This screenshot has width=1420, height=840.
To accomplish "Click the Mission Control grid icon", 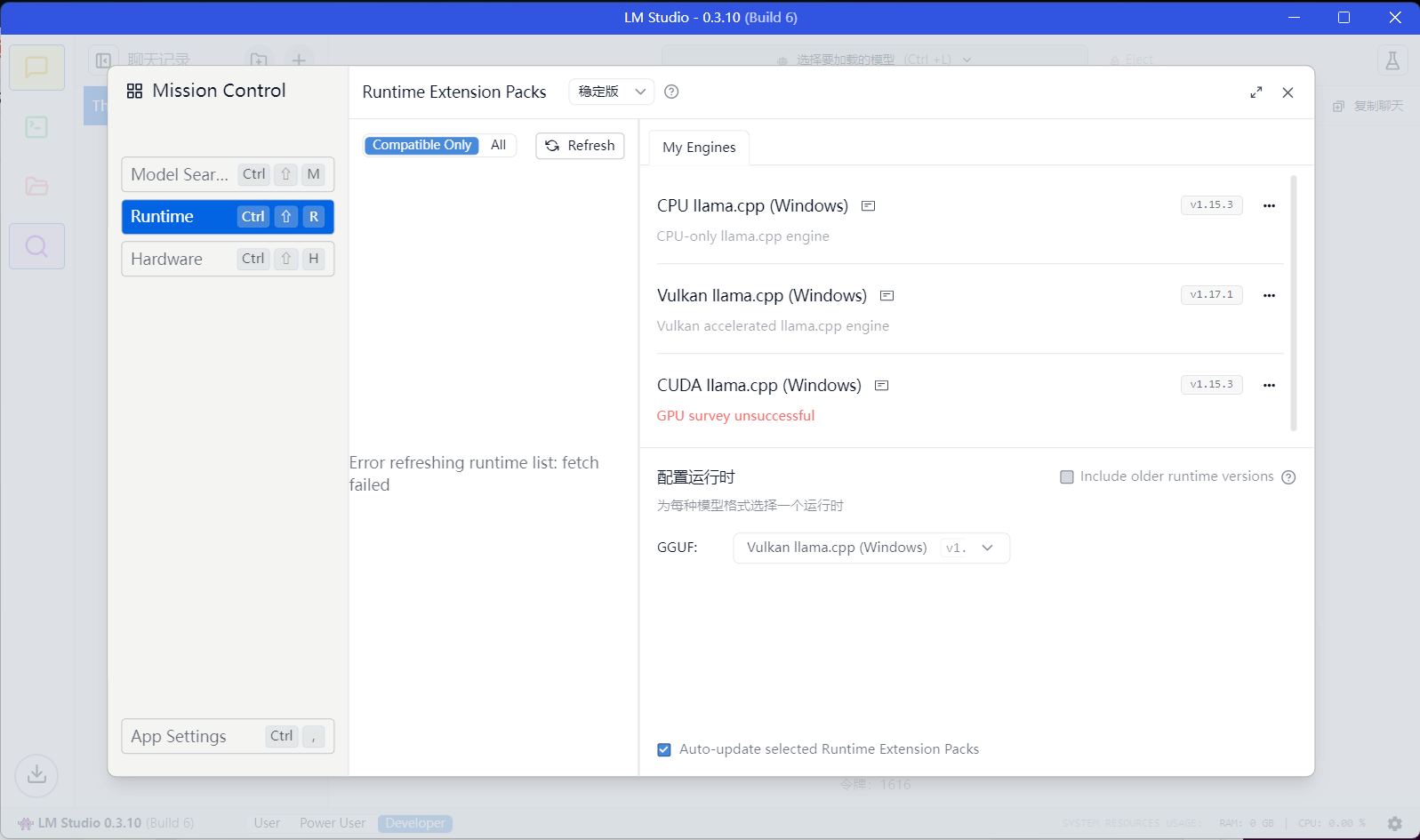I will (x=134, y=91).
